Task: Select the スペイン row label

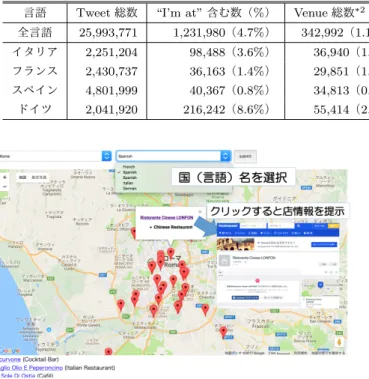Action: [x=35, y=90]
